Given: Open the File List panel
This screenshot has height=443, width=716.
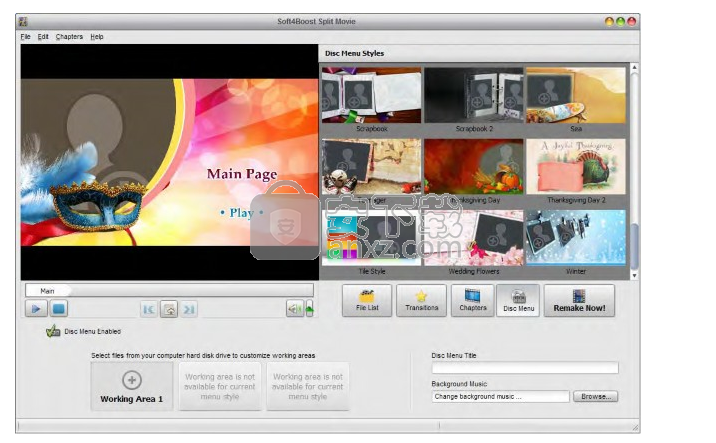Looking at the screenshot, I should (x=367, y=300).
